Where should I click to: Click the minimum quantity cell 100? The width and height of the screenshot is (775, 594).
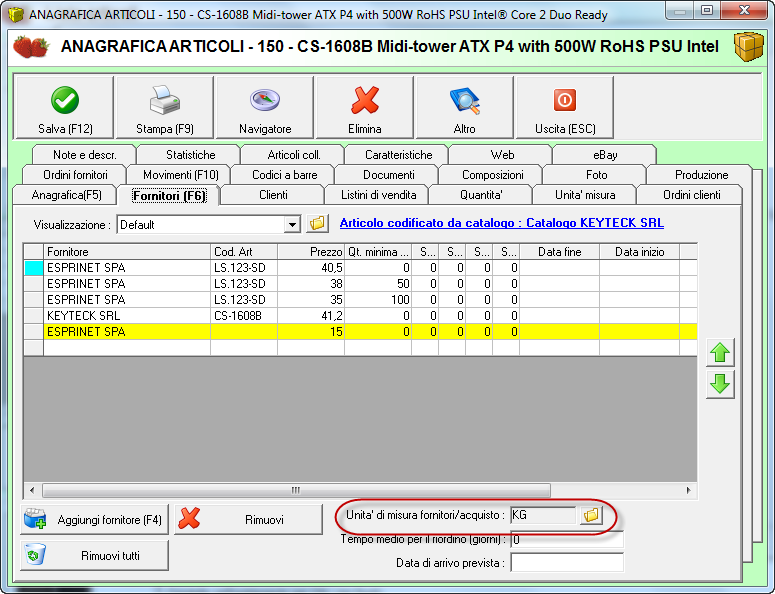tap(378, 300)
